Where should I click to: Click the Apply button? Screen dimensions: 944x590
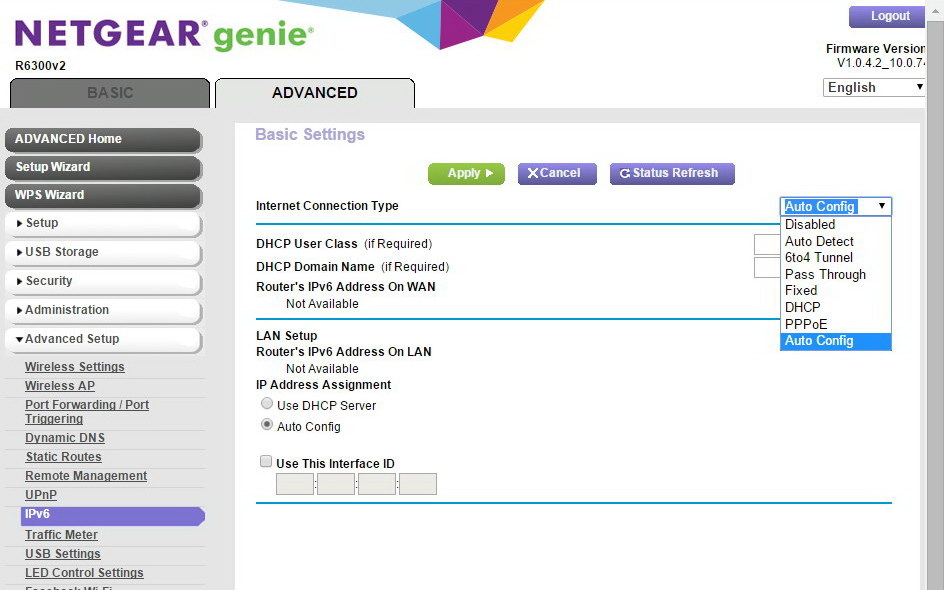tap(466, 173)
